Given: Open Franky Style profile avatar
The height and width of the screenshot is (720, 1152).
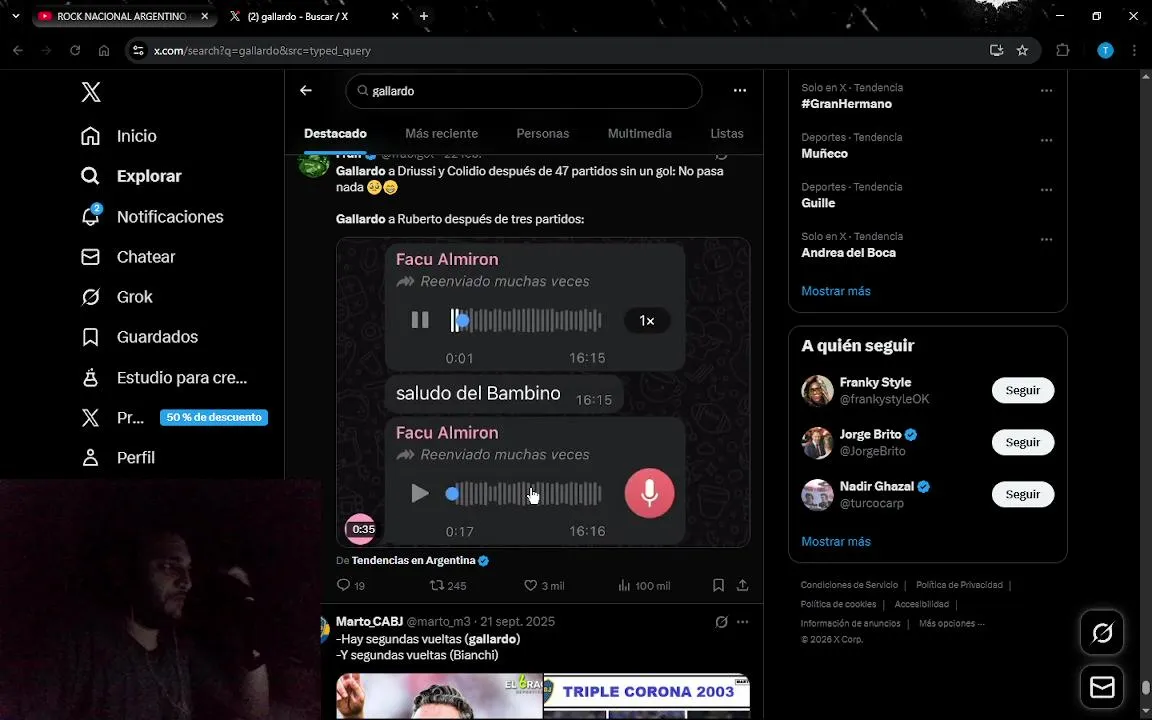Looking at the screenshot, I should pos(817,391).
